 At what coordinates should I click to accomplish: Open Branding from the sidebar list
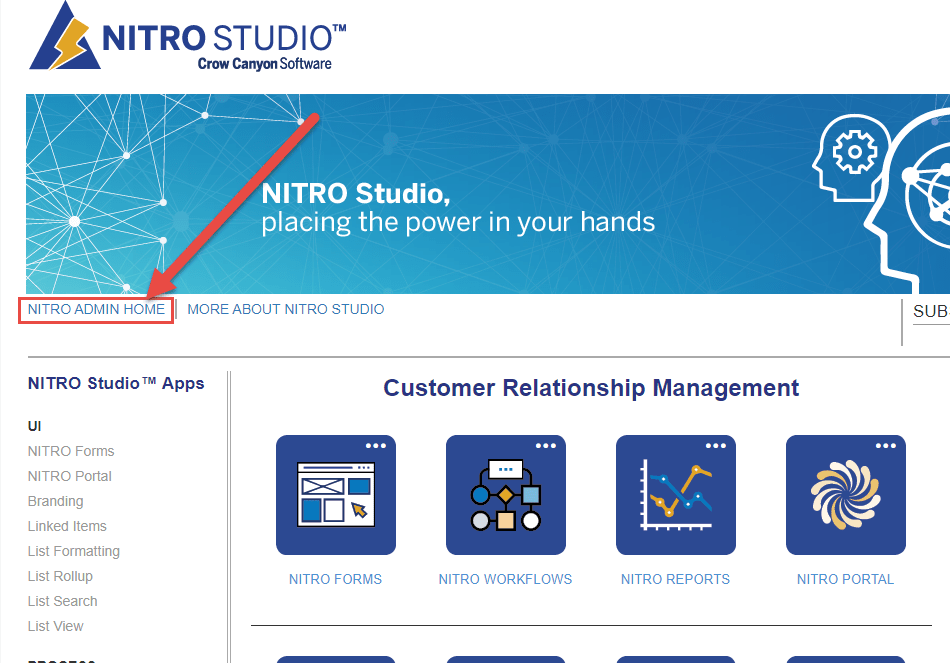pyautogui.click(x=55, y=501)
